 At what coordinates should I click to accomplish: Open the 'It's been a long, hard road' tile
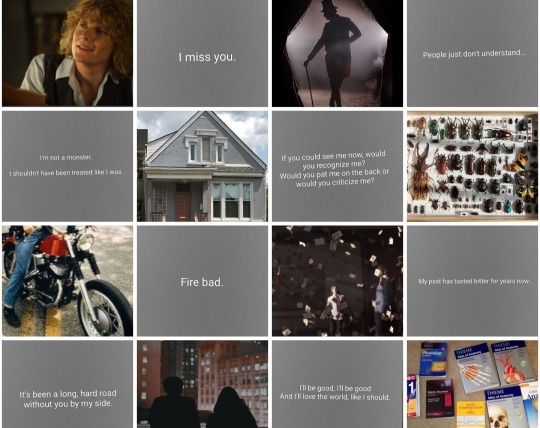tap(68, 384)
